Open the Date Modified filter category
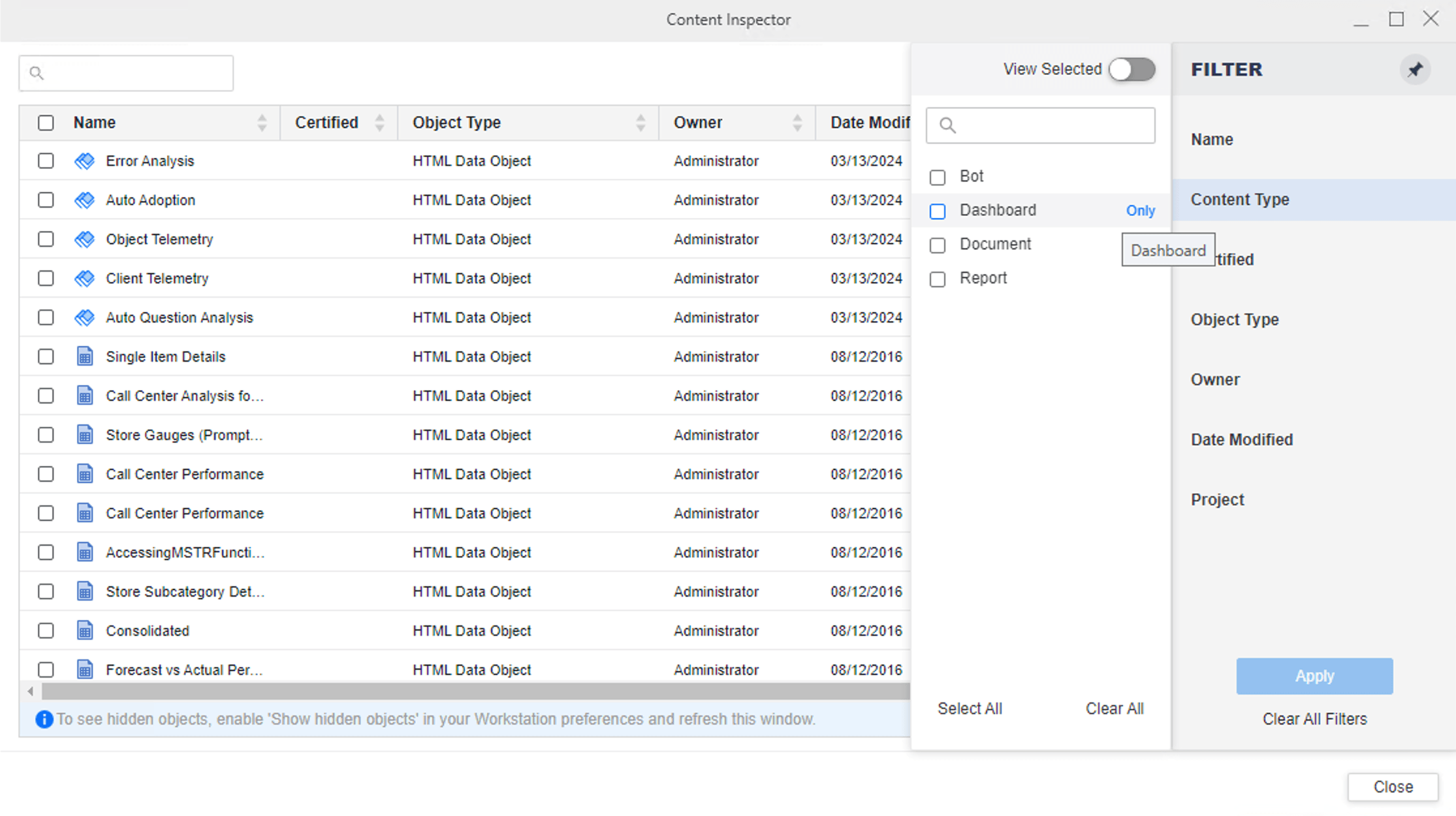Viewport: 1456px width, 816px height. point(1241,440)
